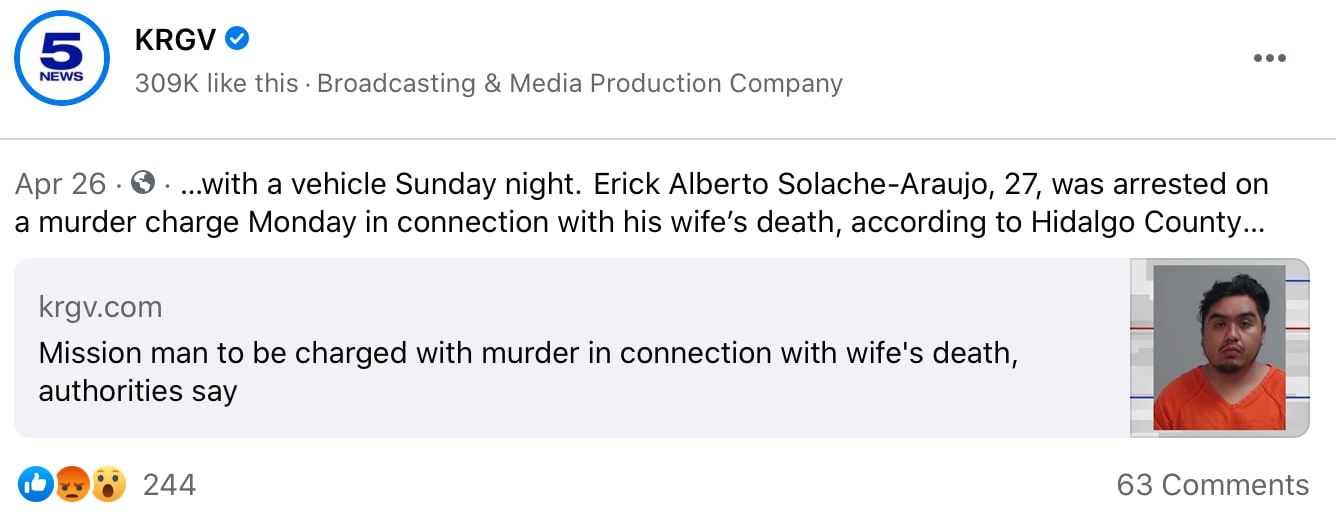Open the "Mission man to be charged" headline
The height and width of the screenshot is (526, 1336).
pyautogui.click(x=528, y=353)
